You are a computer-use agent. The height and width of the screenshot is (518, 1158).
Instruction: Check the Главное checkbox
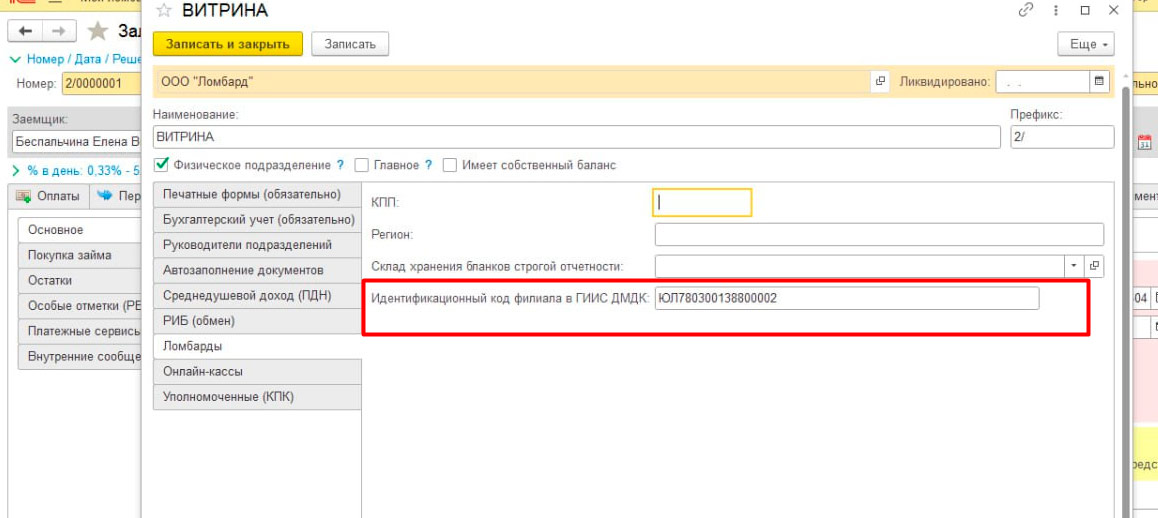click(x=361, y=165)
